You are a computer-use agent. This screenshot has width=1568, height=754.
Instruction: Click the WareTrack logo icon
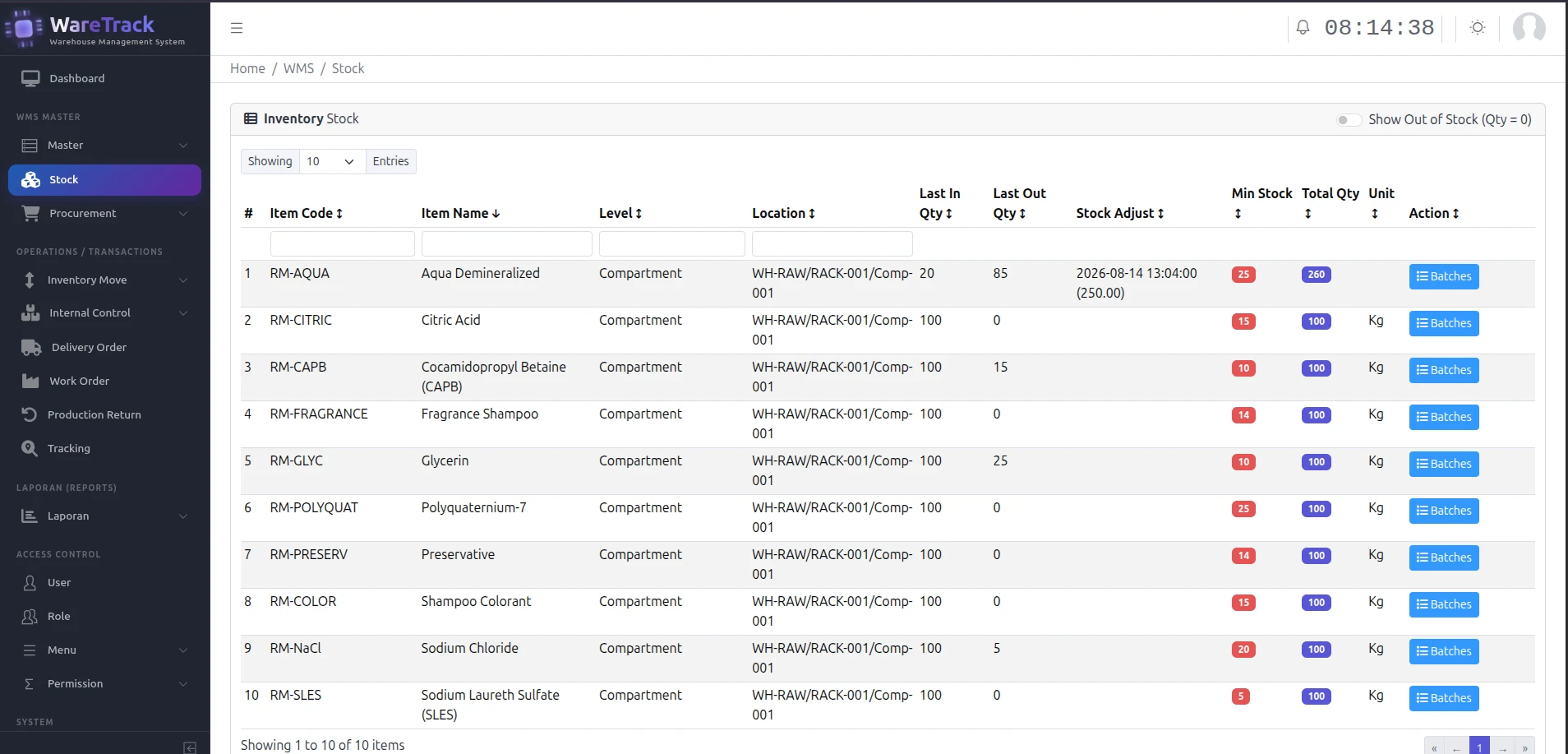pos(24,29)
